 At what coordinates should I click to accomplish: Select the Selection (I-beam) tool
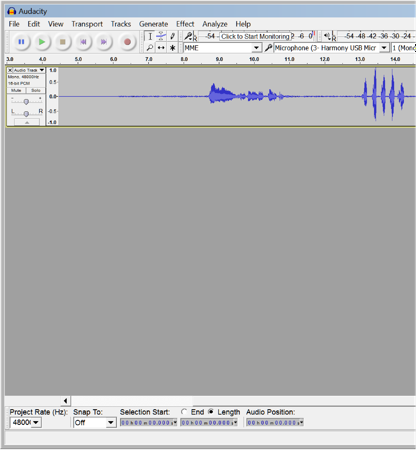tap(150, 36)
